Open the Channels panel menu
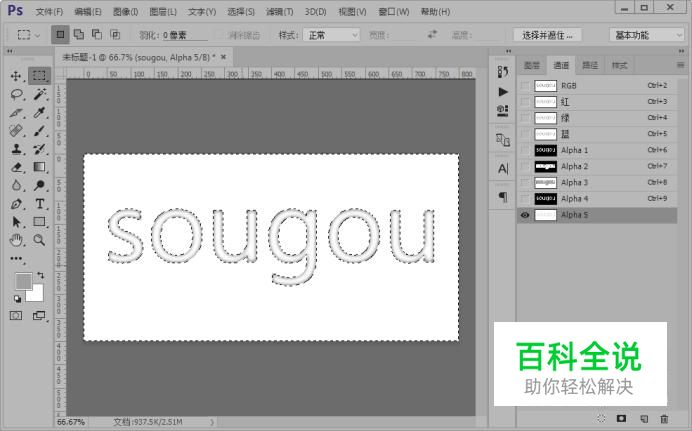The height and width of the screenshot is (431, 692). [680, 65]
